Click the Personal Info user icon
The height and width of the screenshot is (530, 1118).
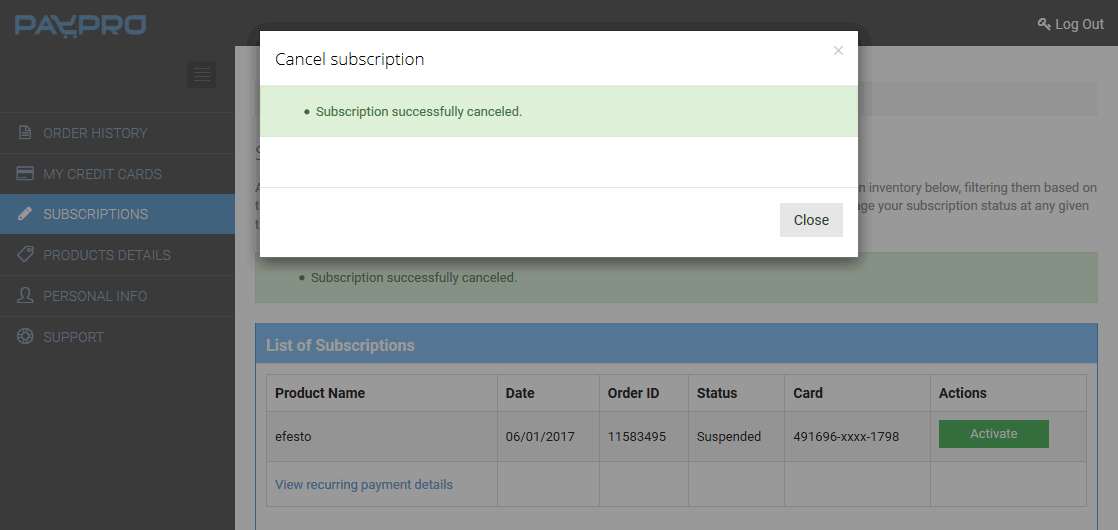[x=25, y=295]
